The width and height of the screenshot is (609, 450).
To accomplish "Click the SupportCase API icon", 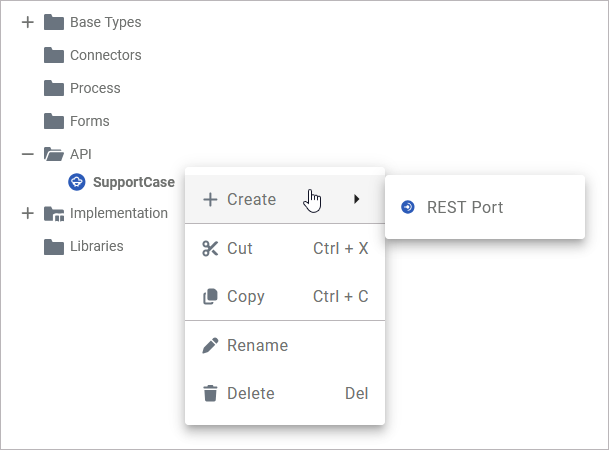I will tap(77, 182).
